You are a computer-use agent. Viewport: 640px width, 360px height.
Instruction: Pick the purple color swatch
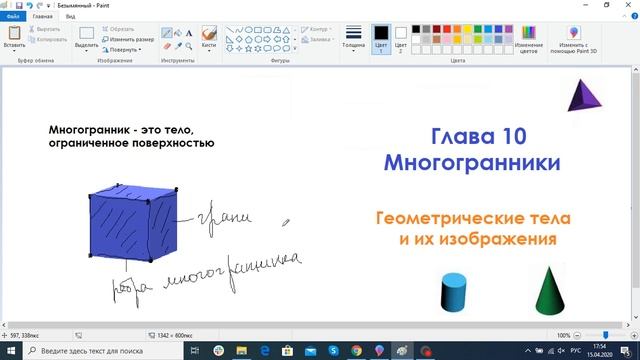509,29
